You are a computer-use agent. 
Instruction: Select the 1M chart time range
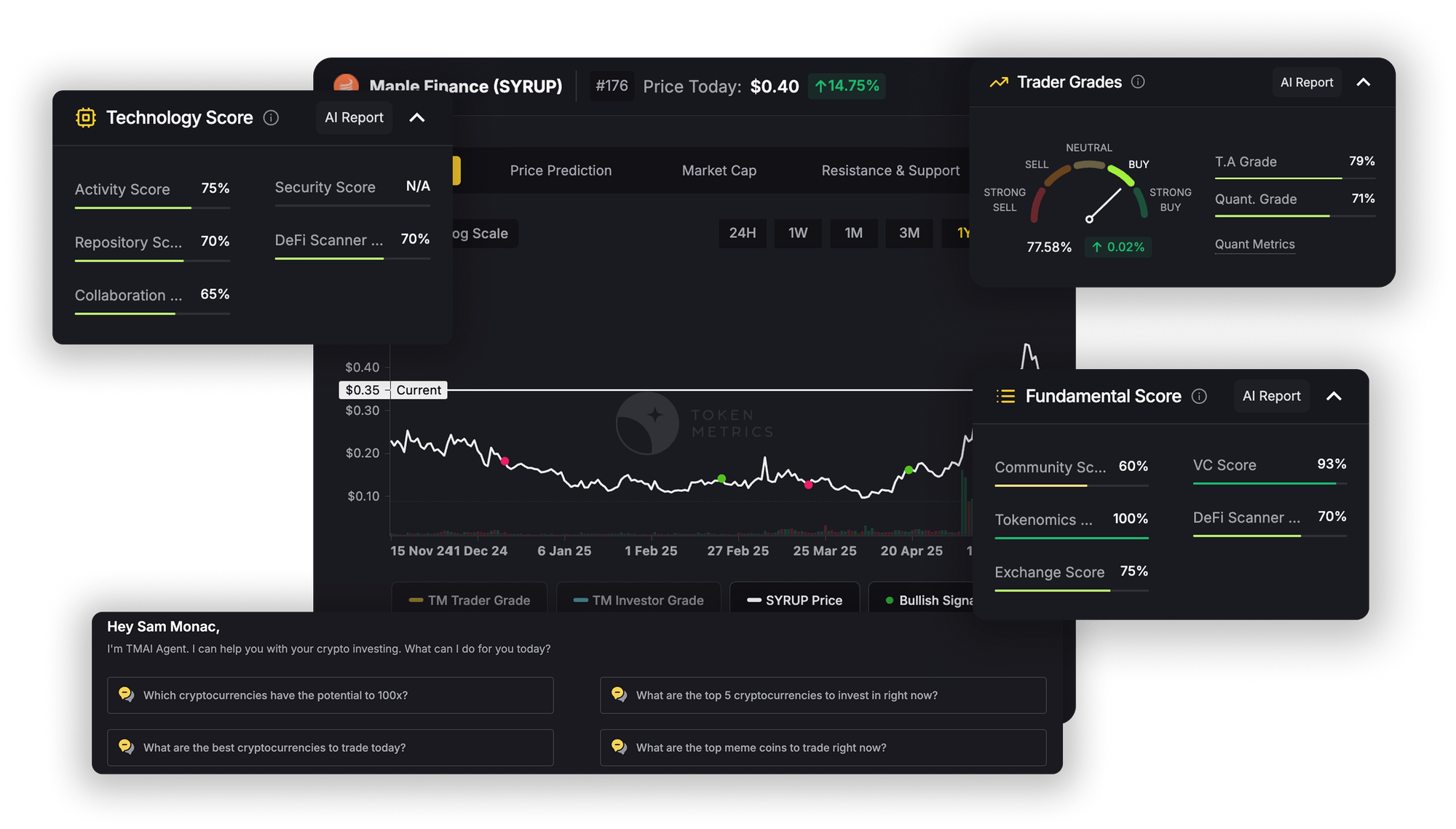(853, 233)
